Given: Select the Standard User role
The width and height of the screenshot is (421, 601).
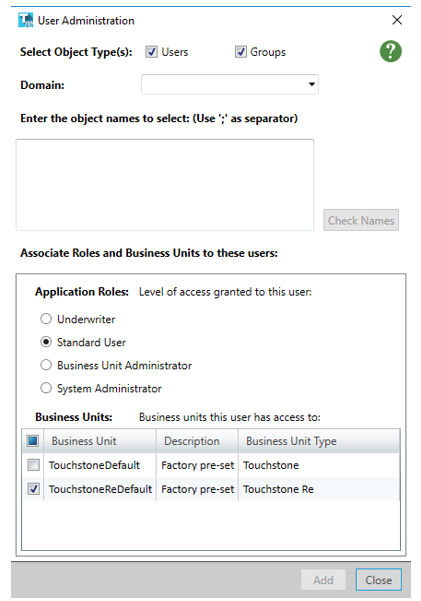Looking at the screenshot, I should coord(46,342).
